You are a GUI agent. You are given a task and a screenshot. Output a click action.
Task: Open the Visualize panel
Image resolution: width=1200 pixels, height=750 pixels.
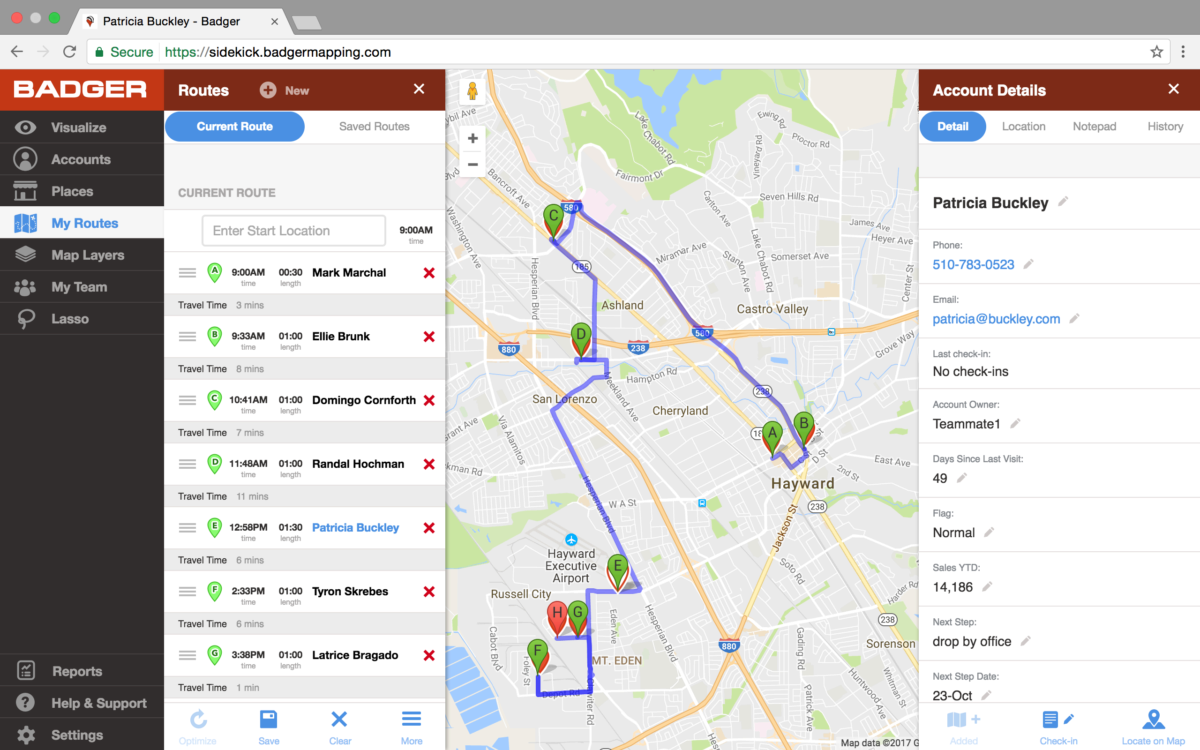click(x=60, y=127)
